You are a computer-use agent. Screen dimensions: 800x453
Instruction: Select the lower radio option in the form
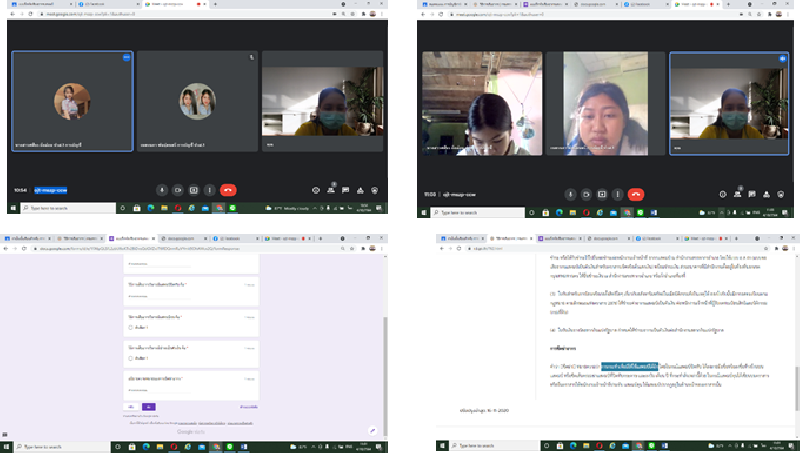point(131,358)
